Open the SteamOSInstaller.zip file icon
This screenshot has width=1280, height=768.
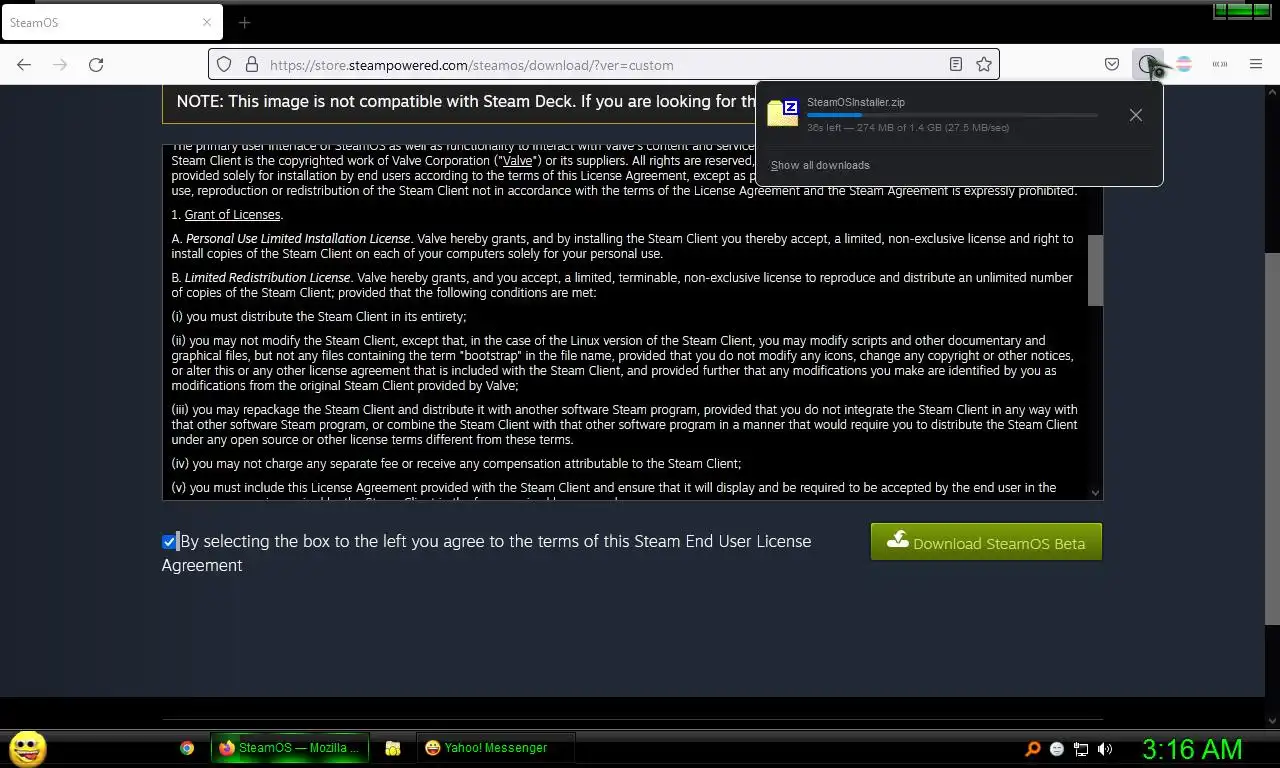click(x=782, y=113)
